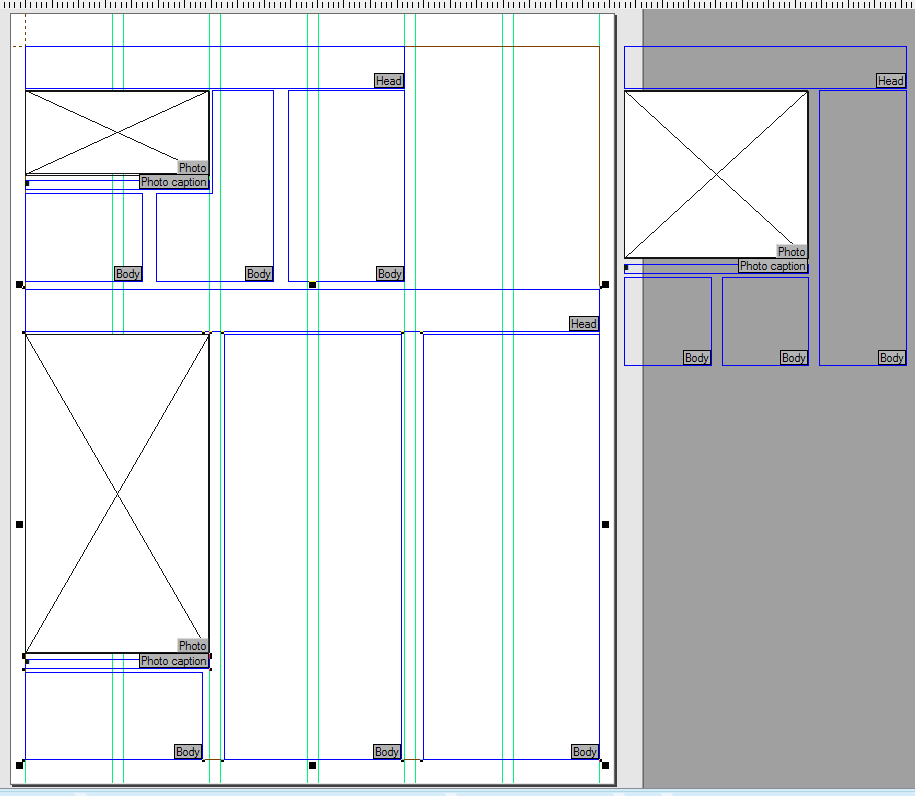The height and width of the screenshot is (796, 915).
Task: Click the top-right selection handle of selected article
Action: click(605, 284)
